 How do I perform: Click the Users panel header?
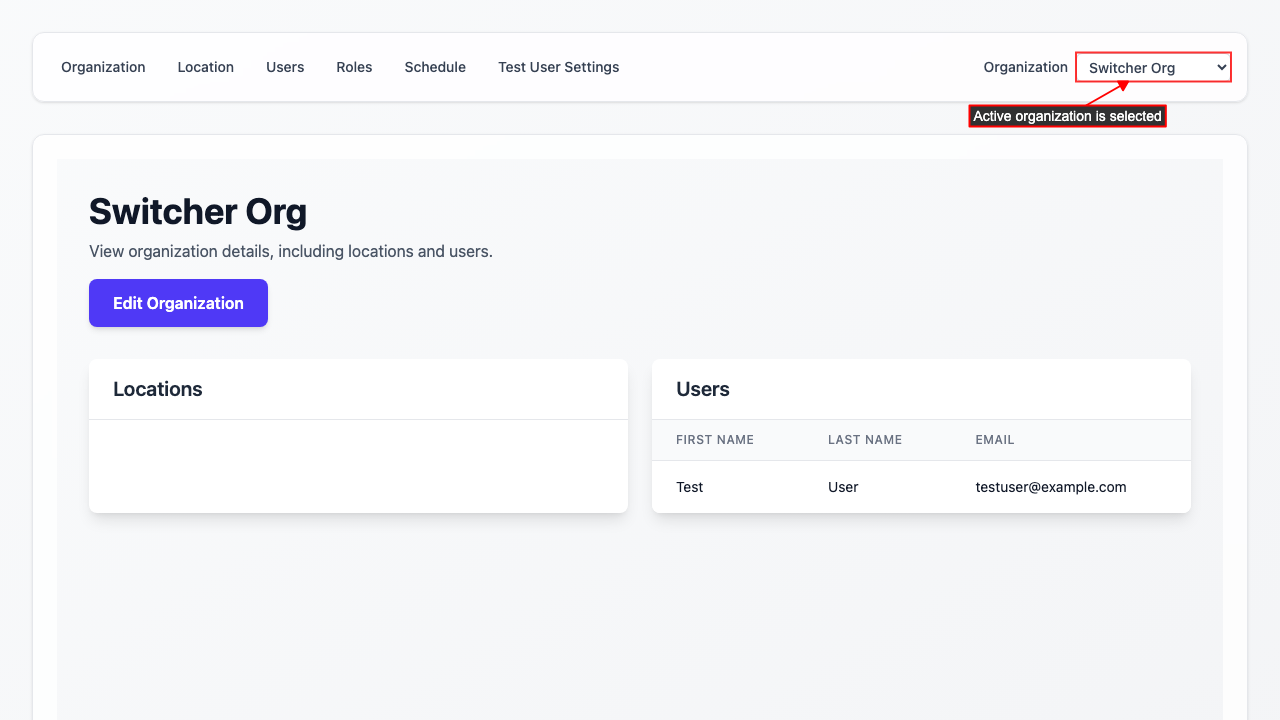pyautogui.click(x=702, y=389)
